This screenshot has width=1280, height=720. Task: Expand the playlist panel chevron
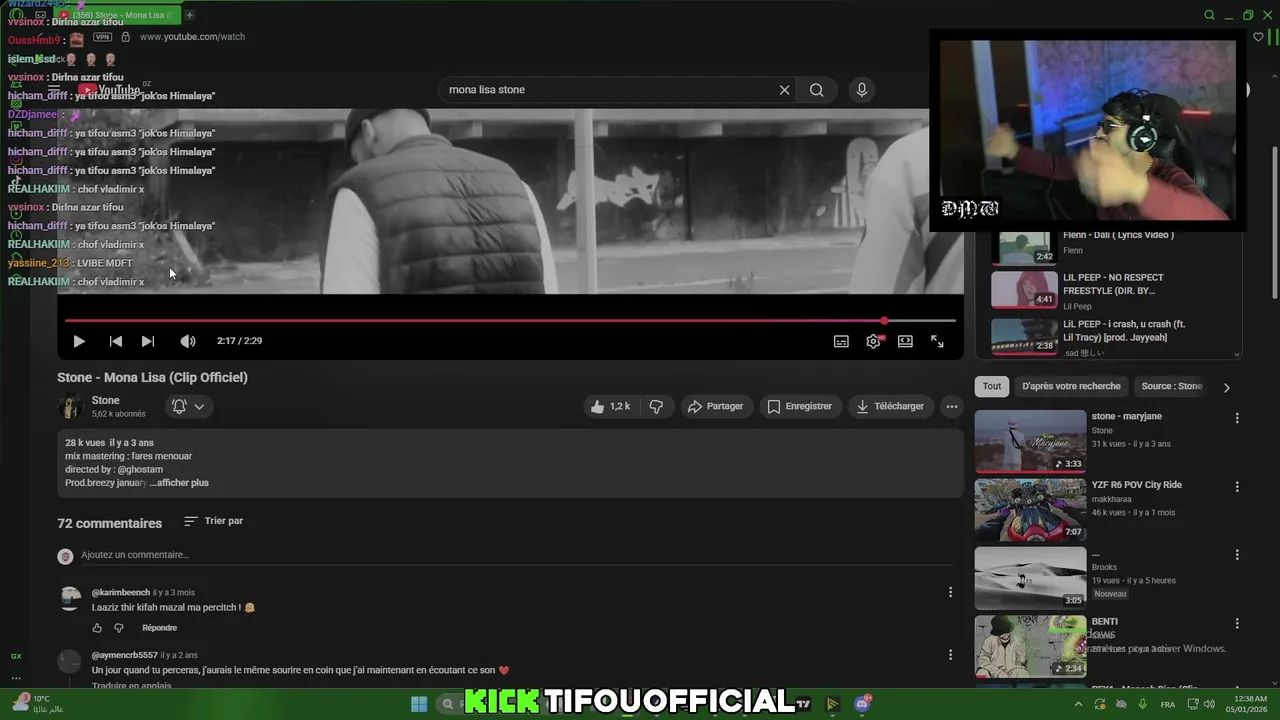tap(1237, 353)
